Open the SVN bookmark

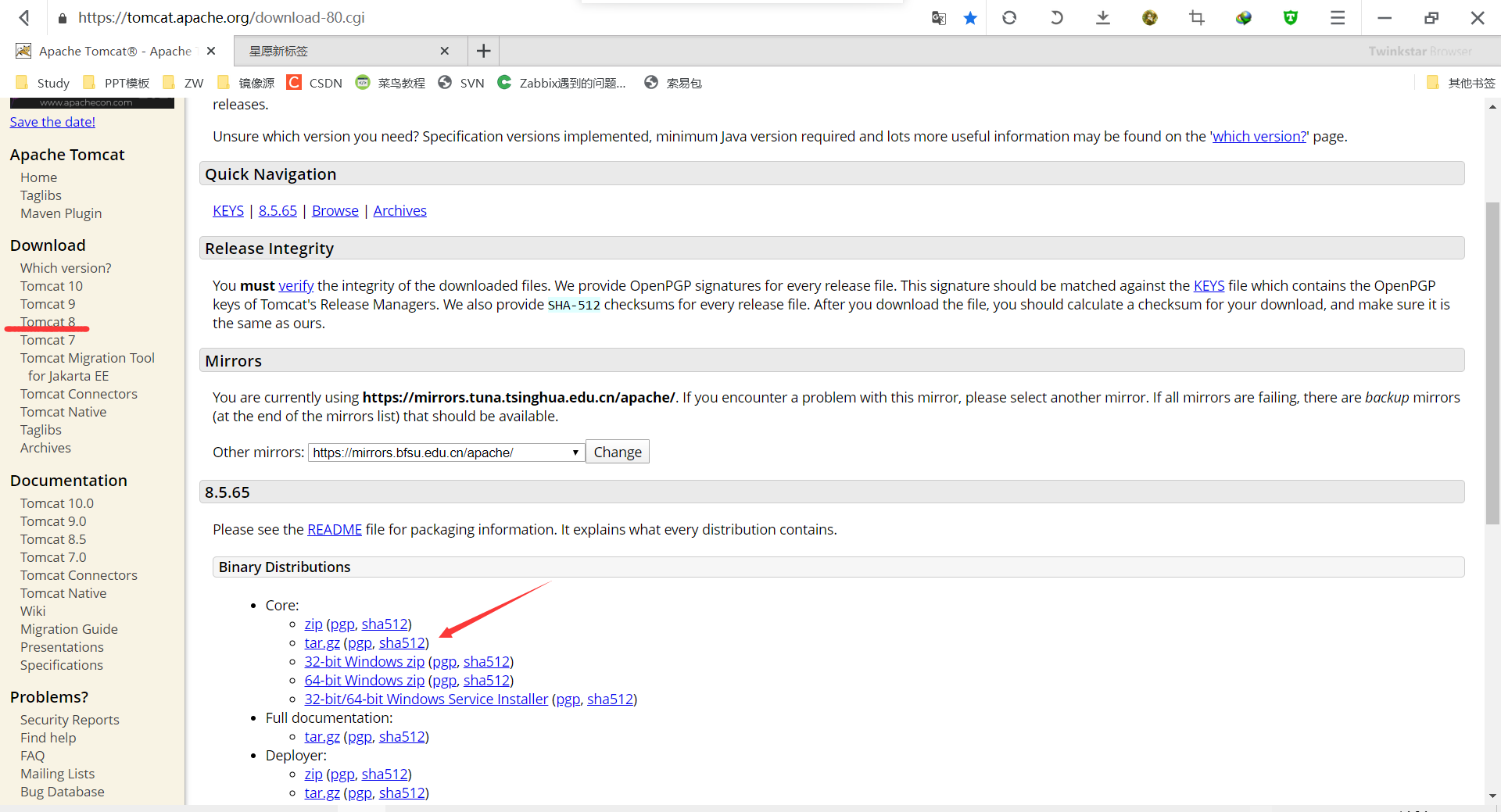pyautogui.click(x=461, y=83)
